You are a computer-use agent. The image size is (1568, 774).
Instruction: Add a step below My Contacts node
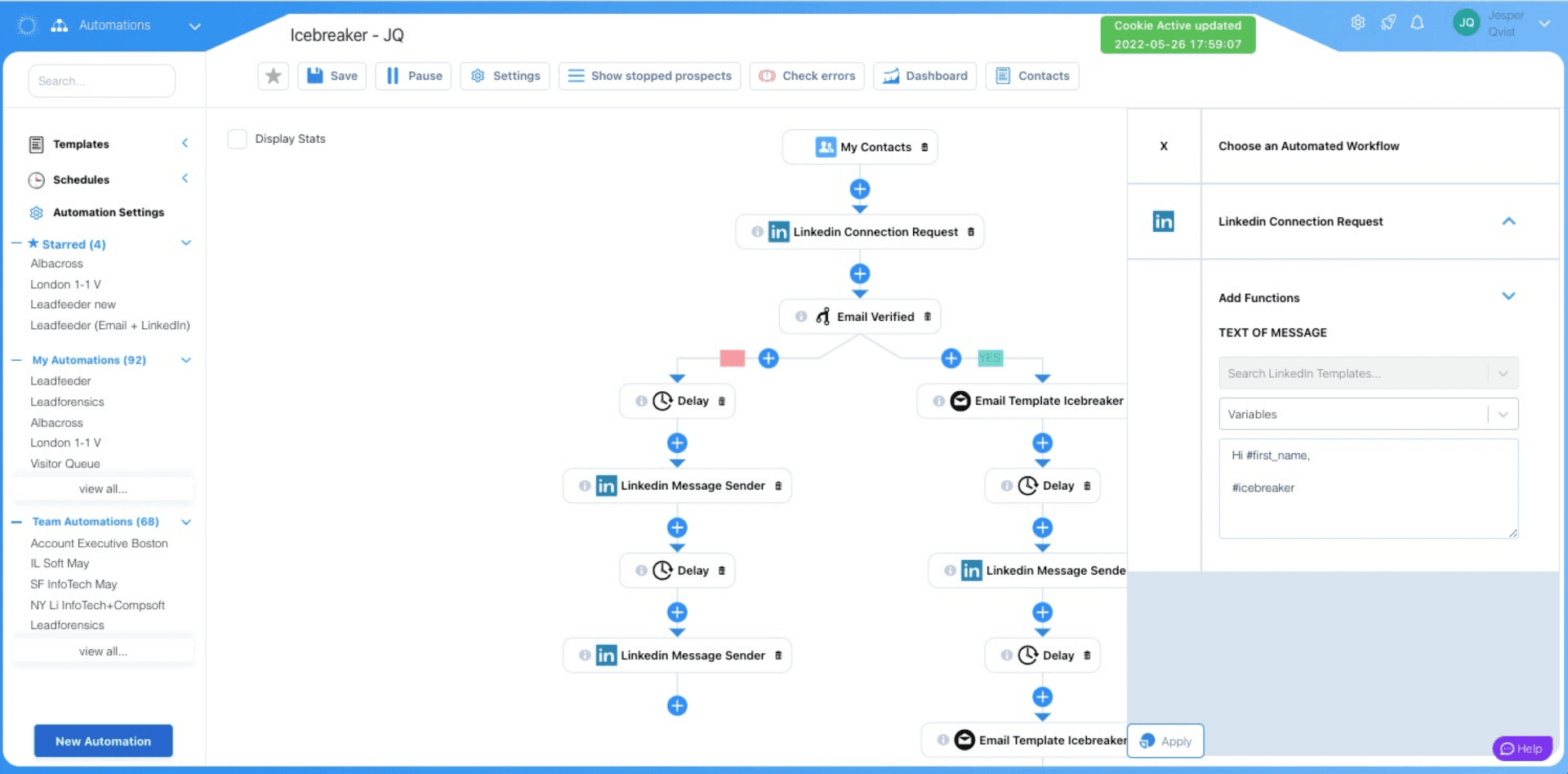pos(859,189)
